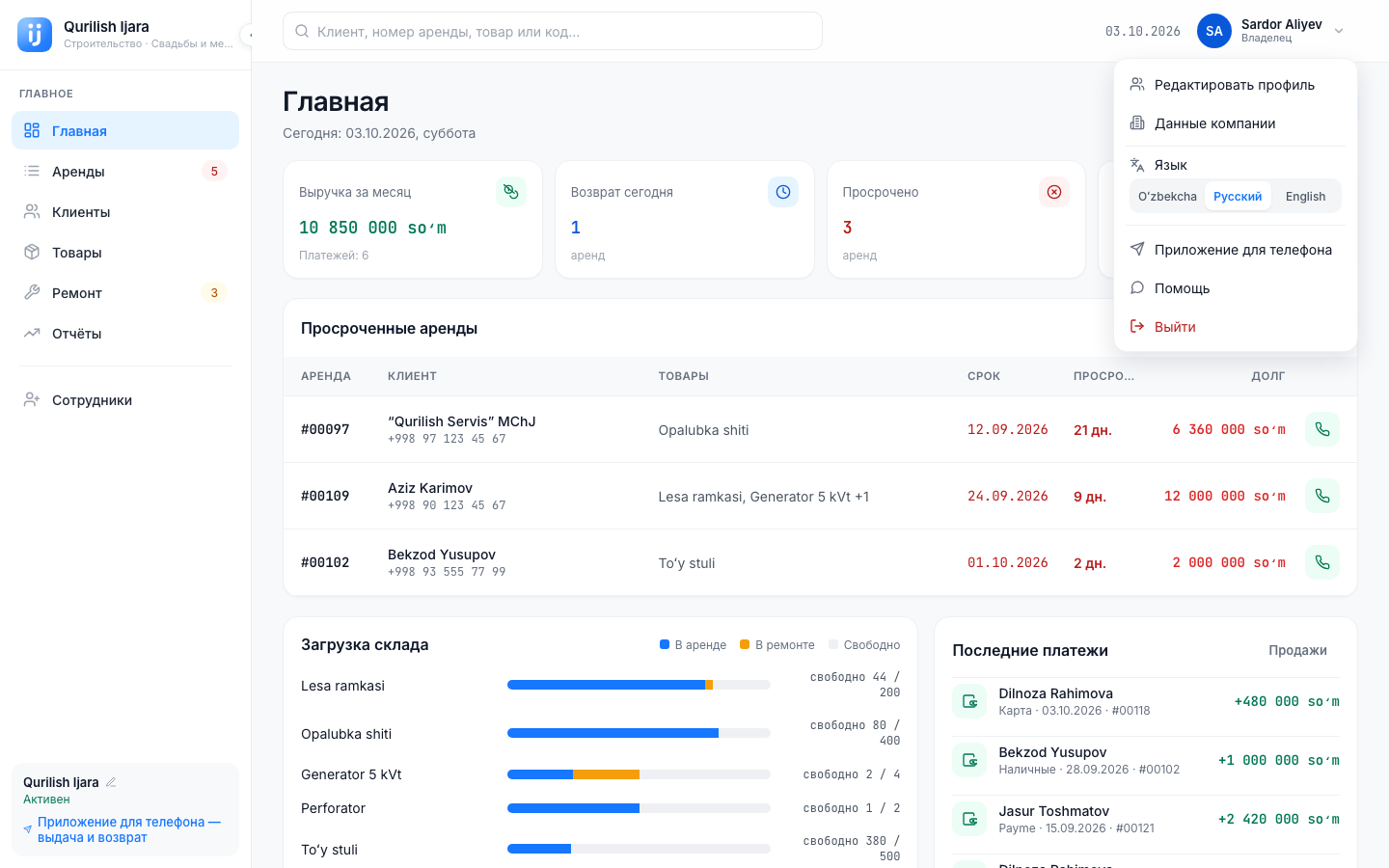
Task: Open Ремонт section
Action: [x=125, y=292]
